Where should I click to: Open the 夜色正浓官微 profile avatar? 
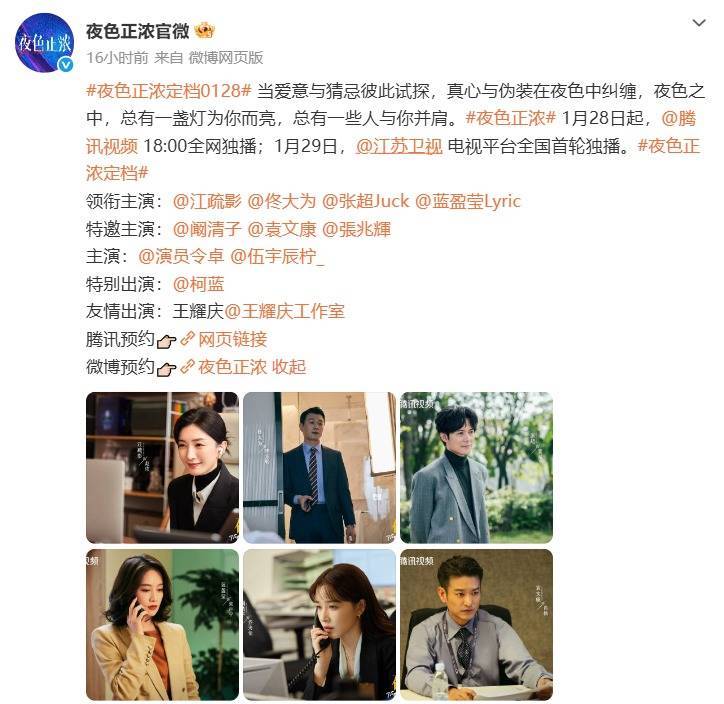click(x=44, y=43)
